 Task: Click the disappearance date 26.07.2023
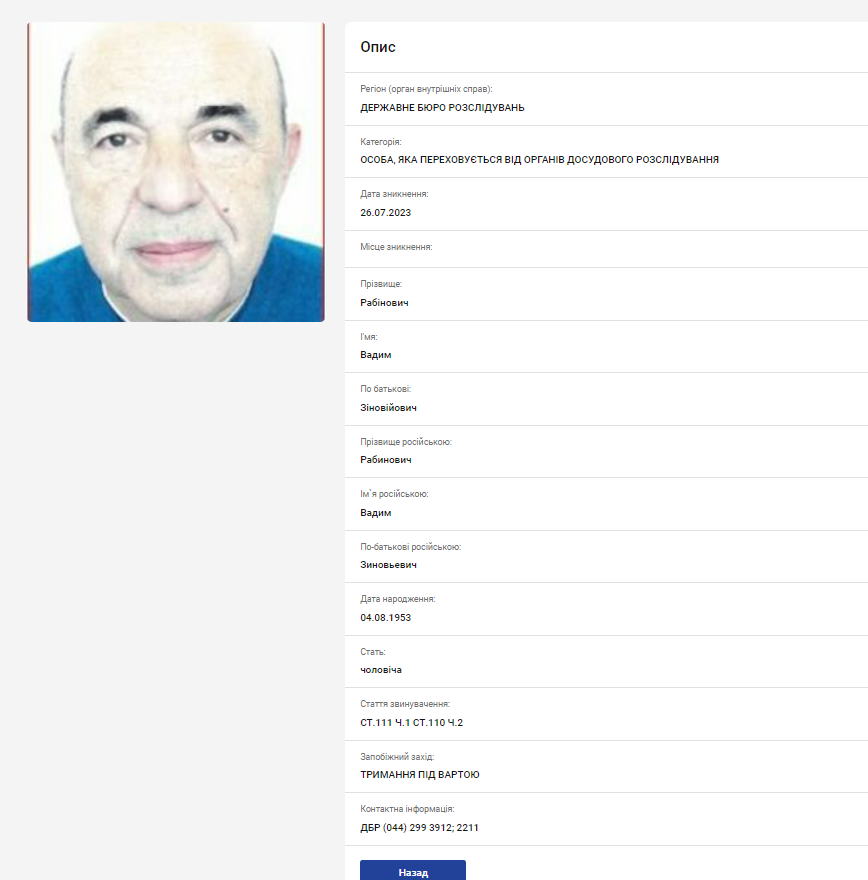tap(386, 212)
